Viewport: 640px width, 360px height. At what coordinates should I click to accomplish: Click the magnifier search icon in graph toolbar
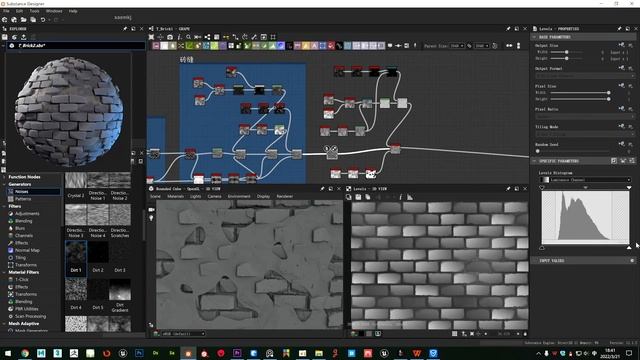tap(188, 37)
